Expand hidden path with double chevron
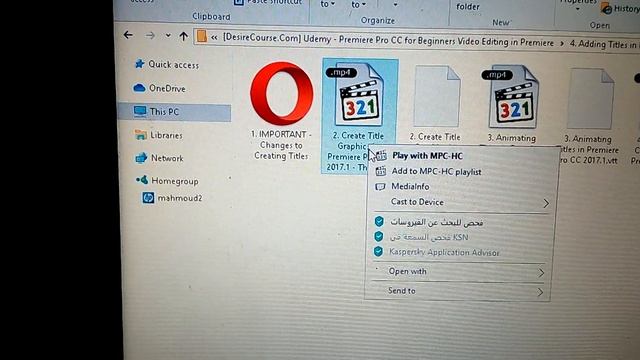 pos(214,38)
